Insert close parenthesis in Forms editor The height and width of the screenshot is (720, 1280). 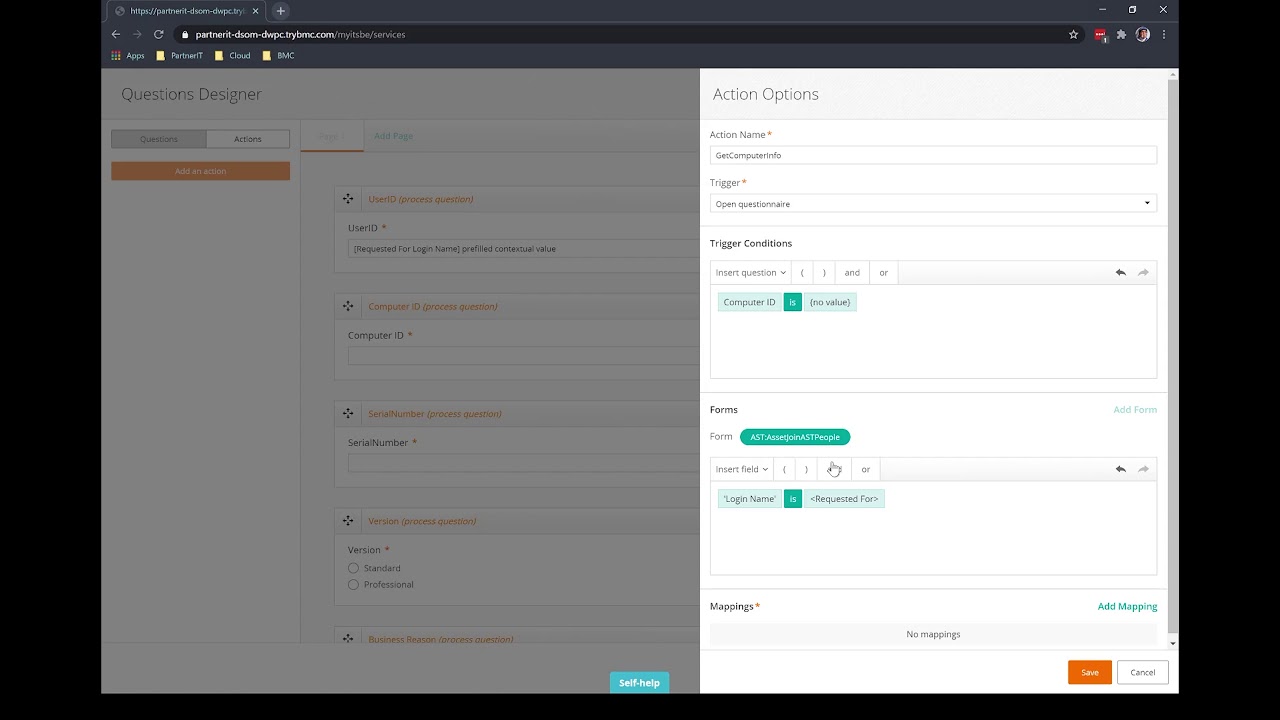coord(806,469)
